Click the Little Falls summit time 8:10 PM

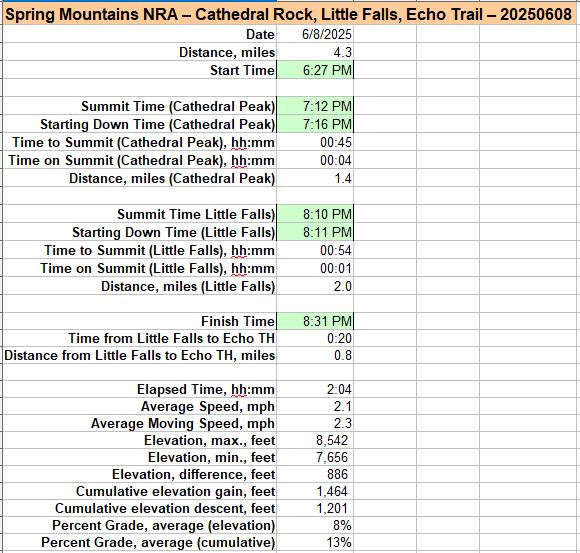315,214
